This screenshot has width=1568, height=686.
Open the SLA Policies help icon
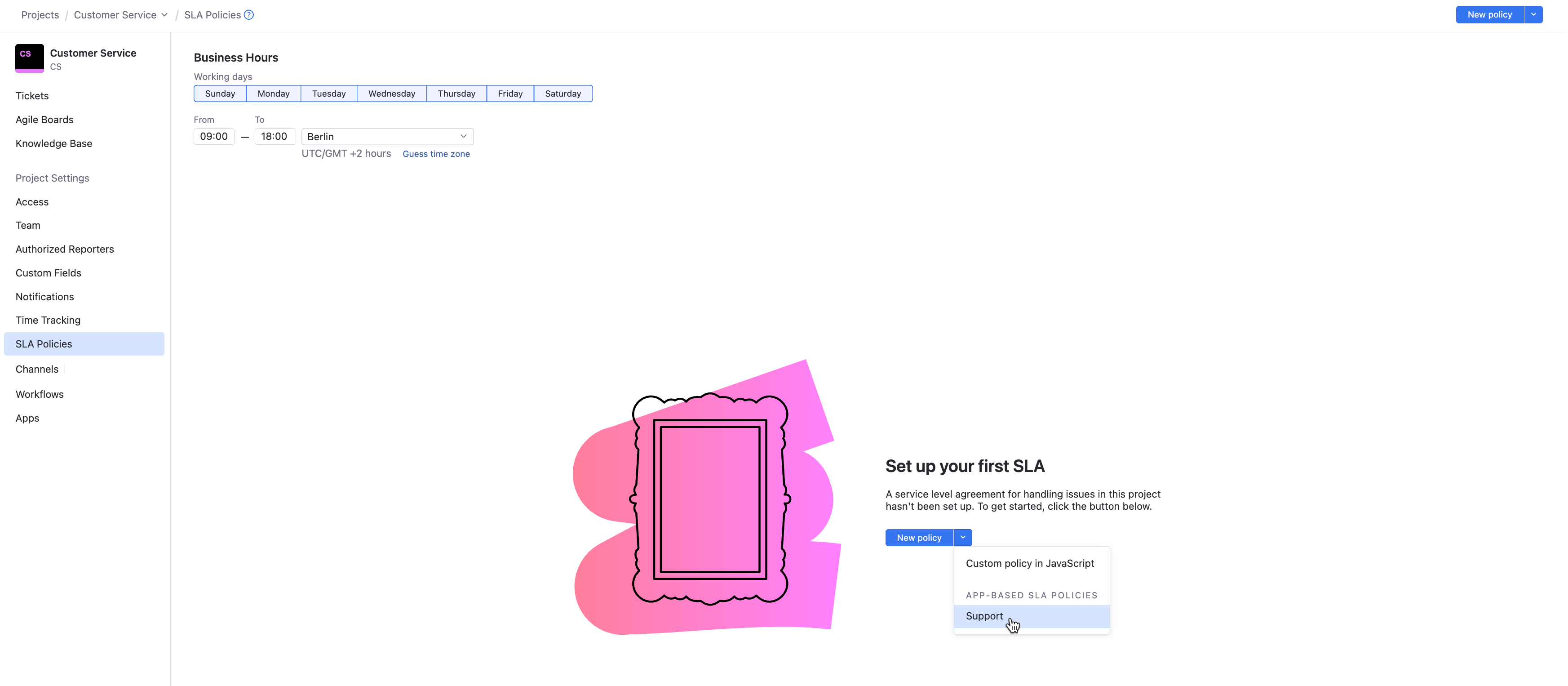[248, 15]
